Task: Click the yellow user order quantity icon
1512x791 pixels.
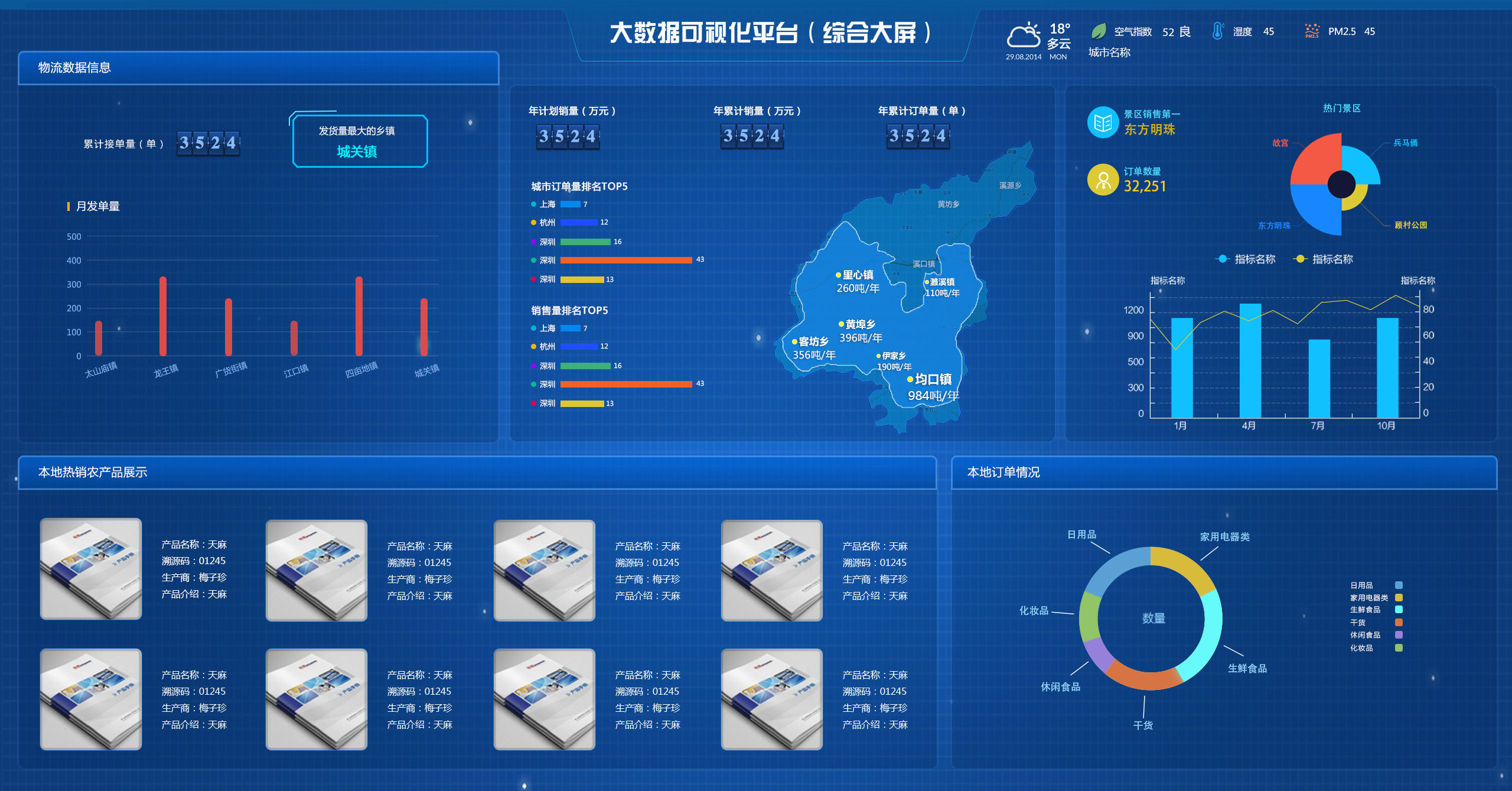Action: 1103,180
